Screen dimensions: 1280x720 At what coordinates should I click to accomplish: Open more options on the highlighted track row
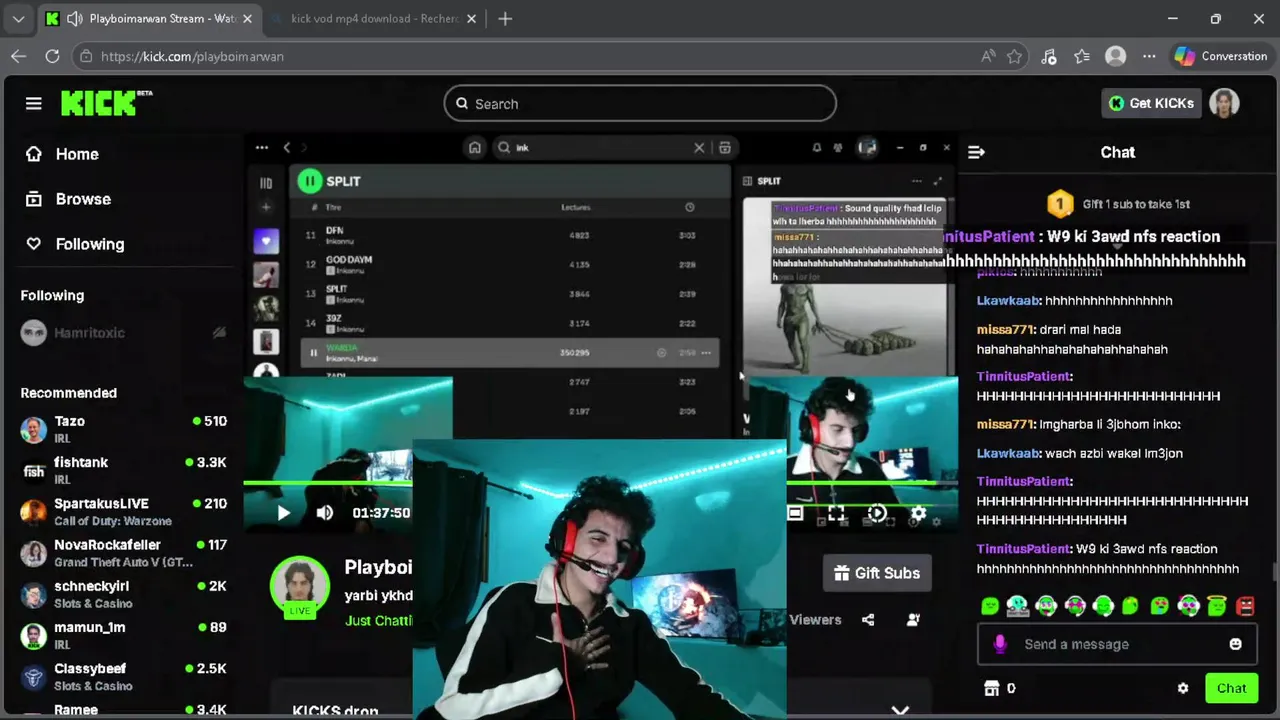click(706, 352)
